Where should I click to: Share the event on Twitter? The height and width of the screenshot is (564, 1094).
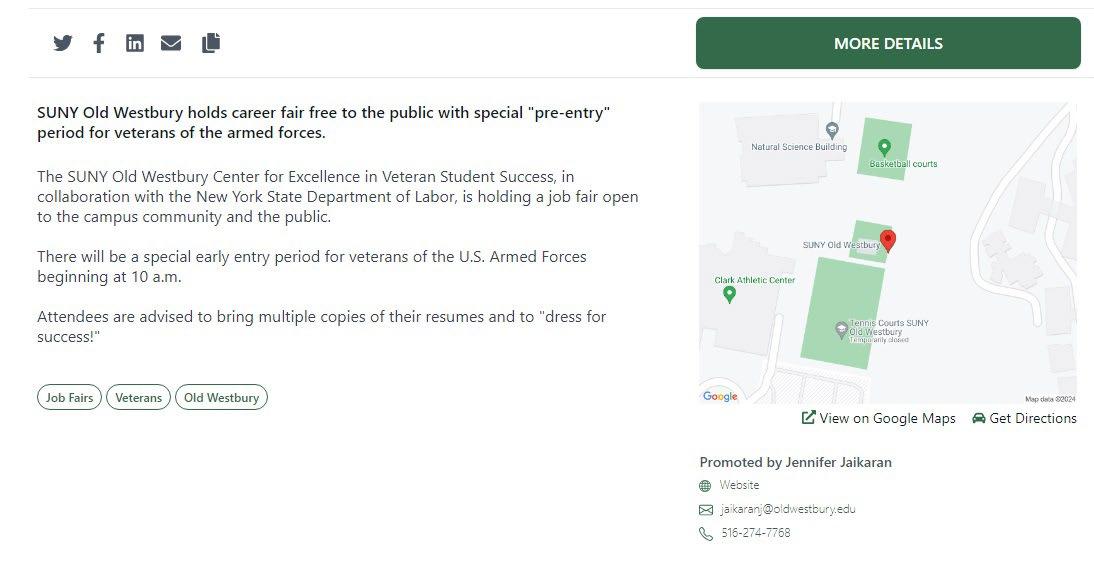coord(63,43)
